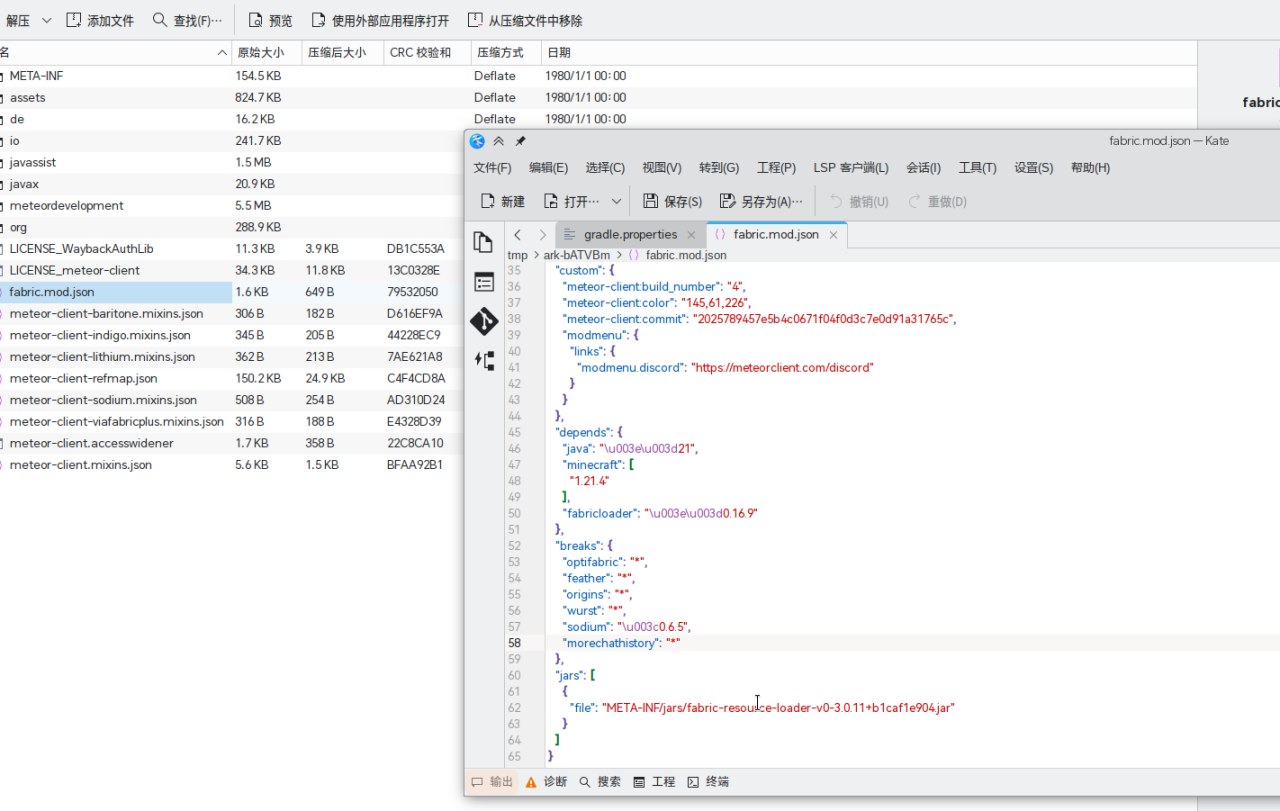
Task: Select meteor-client.accesswidener in the archive list
Action: click(91, 443)
